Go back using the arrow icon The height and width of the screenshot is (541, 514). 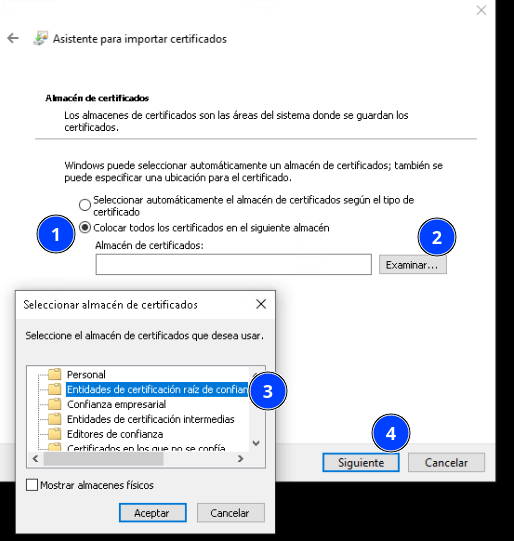(x=13, y=38)
